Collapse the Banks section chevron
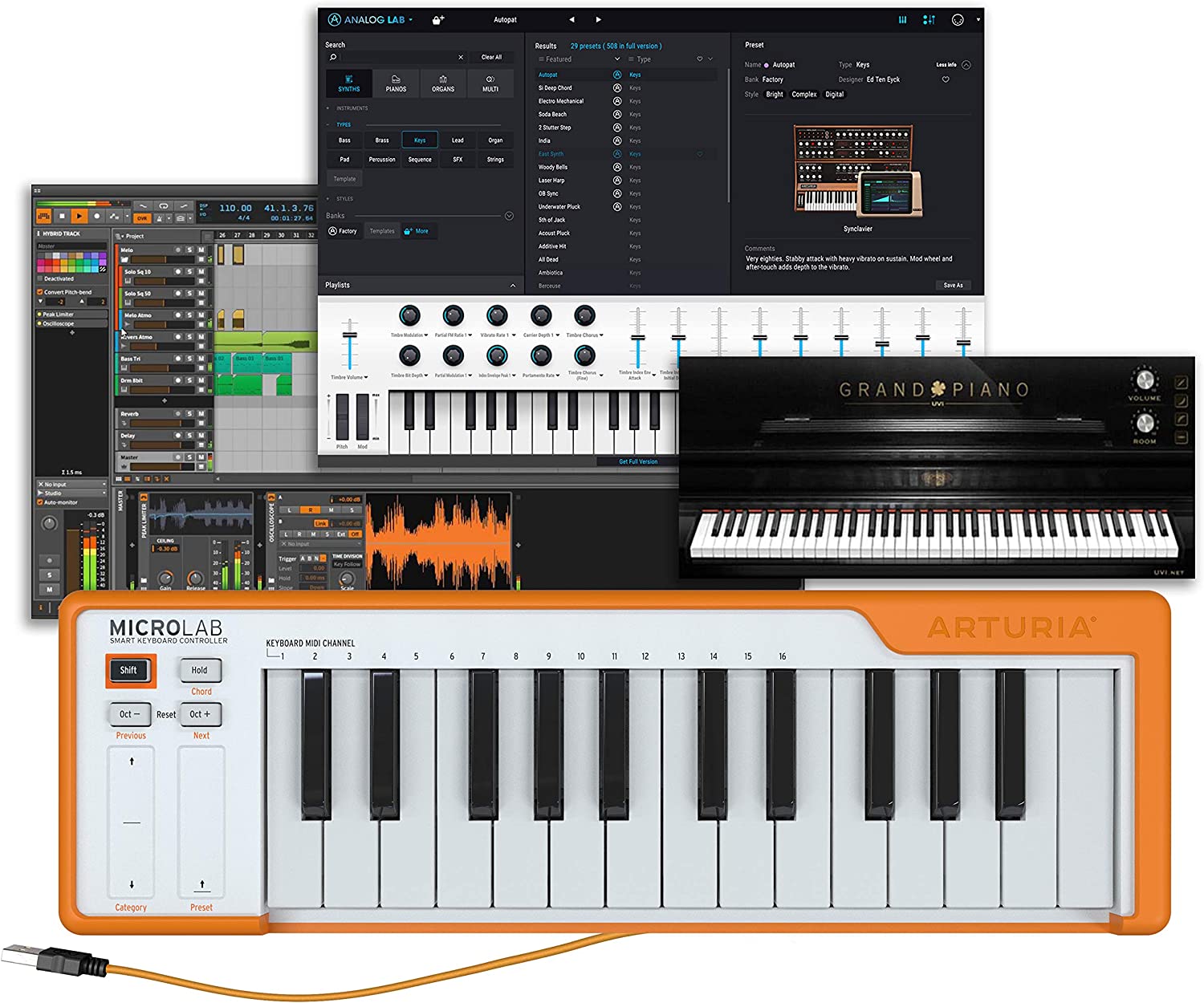The height and width of the screenshot is (1003, 1204). pos(507,215)
